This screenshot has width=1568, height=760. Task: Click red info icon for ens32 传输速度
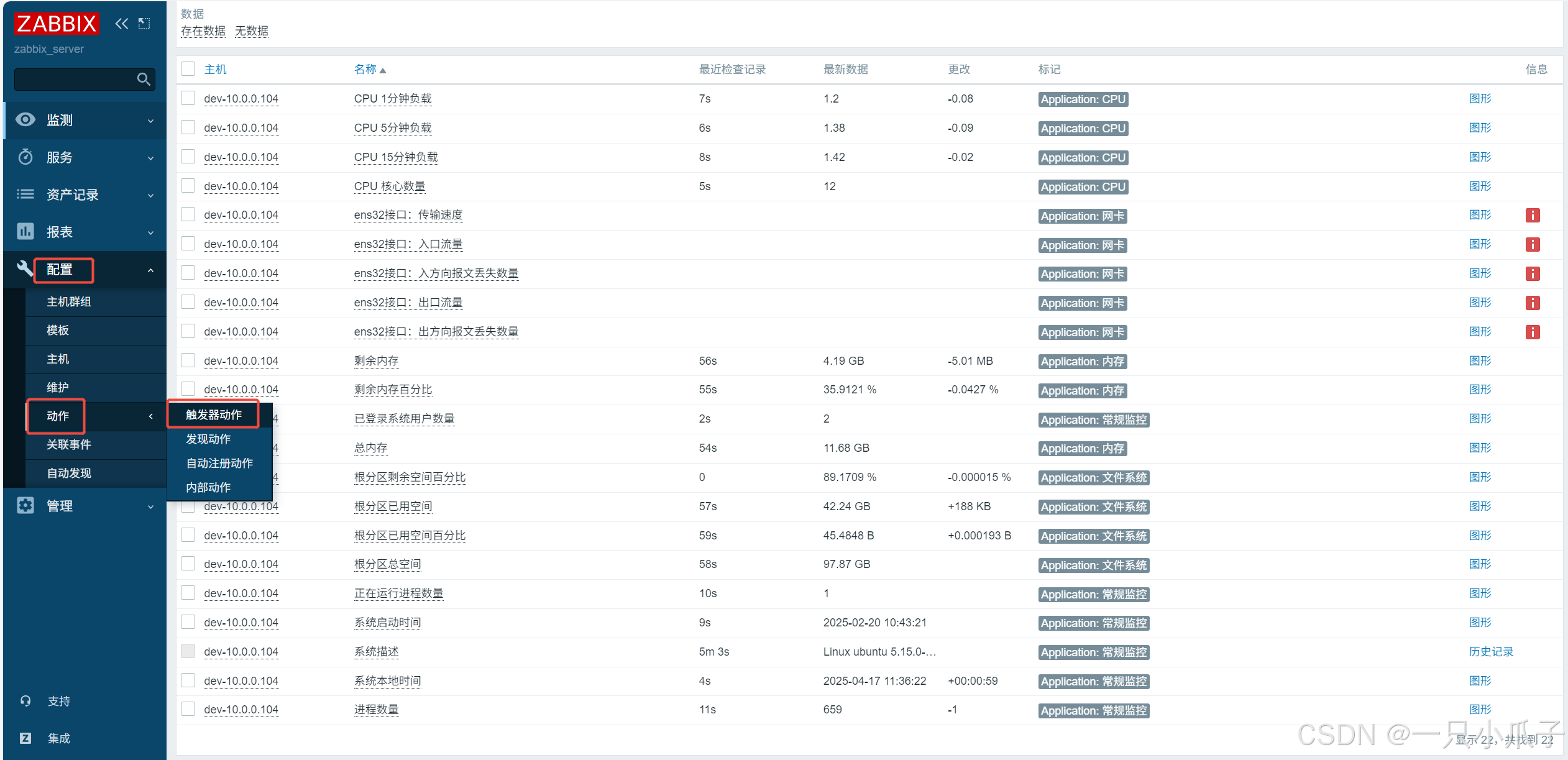[x=1532, y=216]
